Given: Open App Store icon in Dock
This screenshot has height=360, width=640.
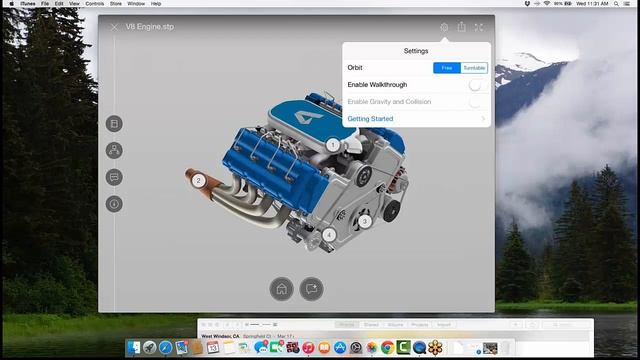Looking at the screenshot, I should (x=340, y=347).
